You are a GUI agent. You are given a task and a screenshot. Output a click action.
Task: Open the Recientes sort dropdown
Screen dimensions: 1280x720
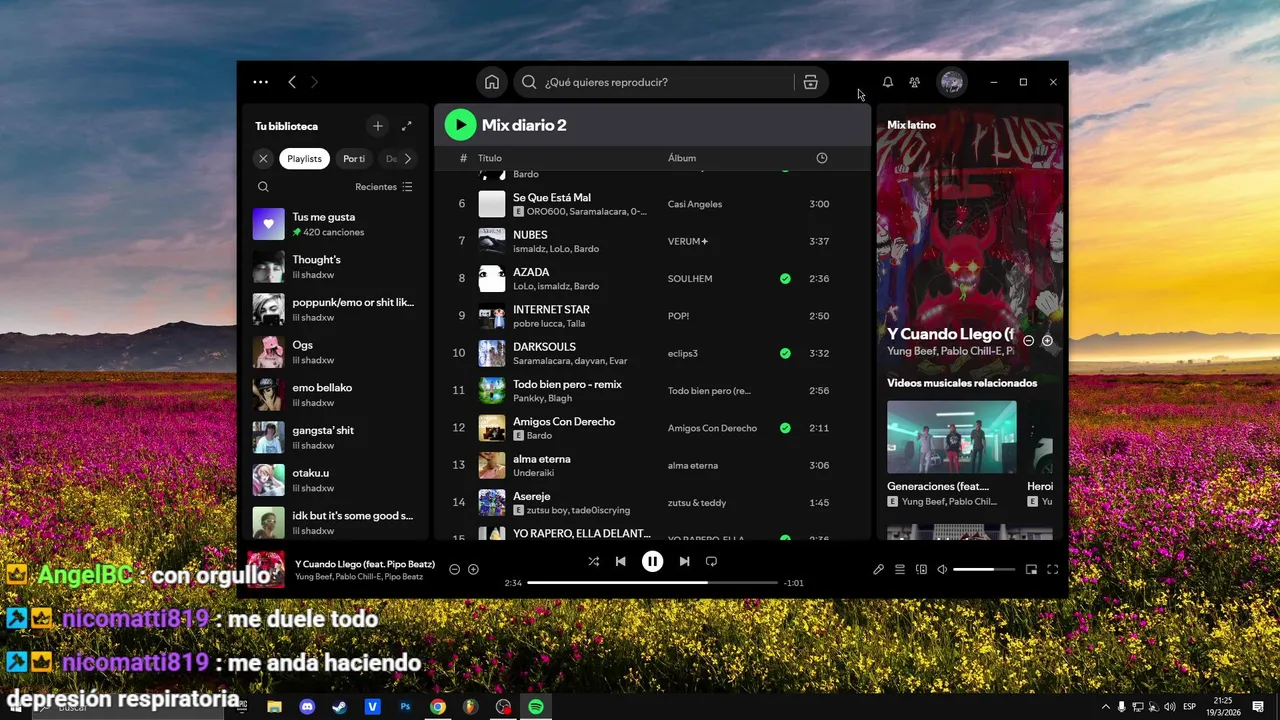(x=384, y=187)
